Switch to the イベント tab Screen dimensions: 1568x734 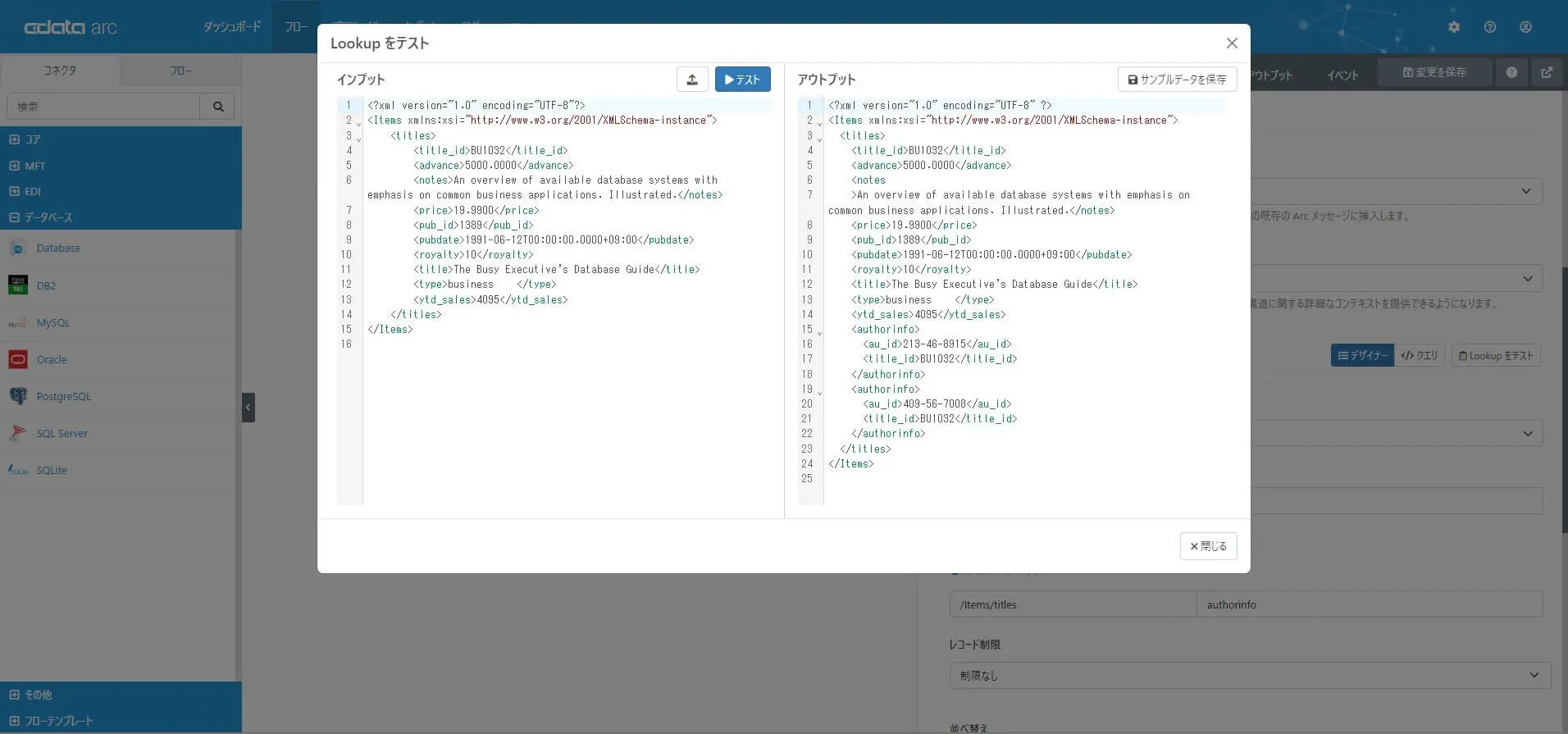coord(1342,75)
